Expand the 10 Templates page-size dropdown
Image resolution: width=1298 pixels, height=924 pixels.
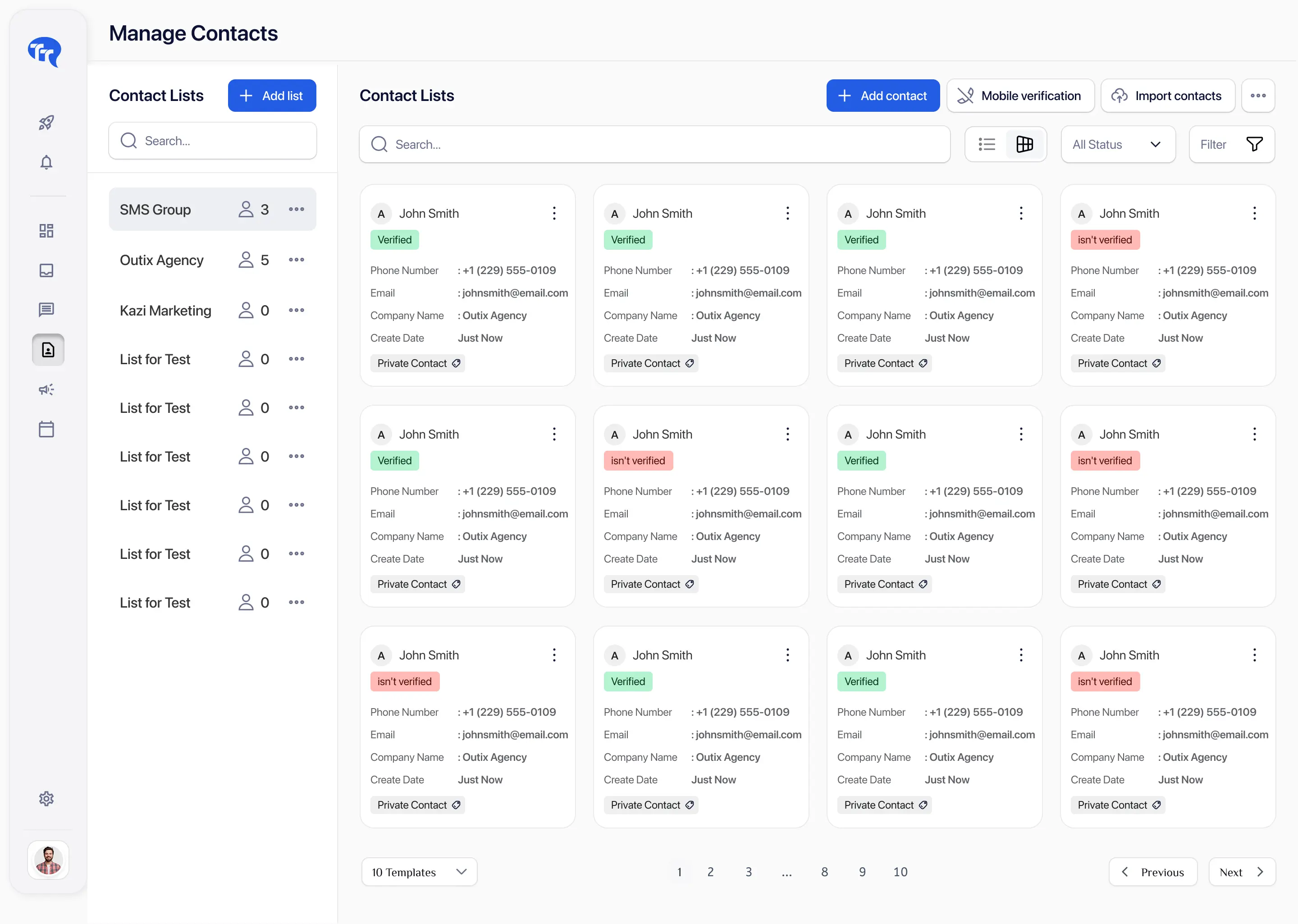click(419, 872)
